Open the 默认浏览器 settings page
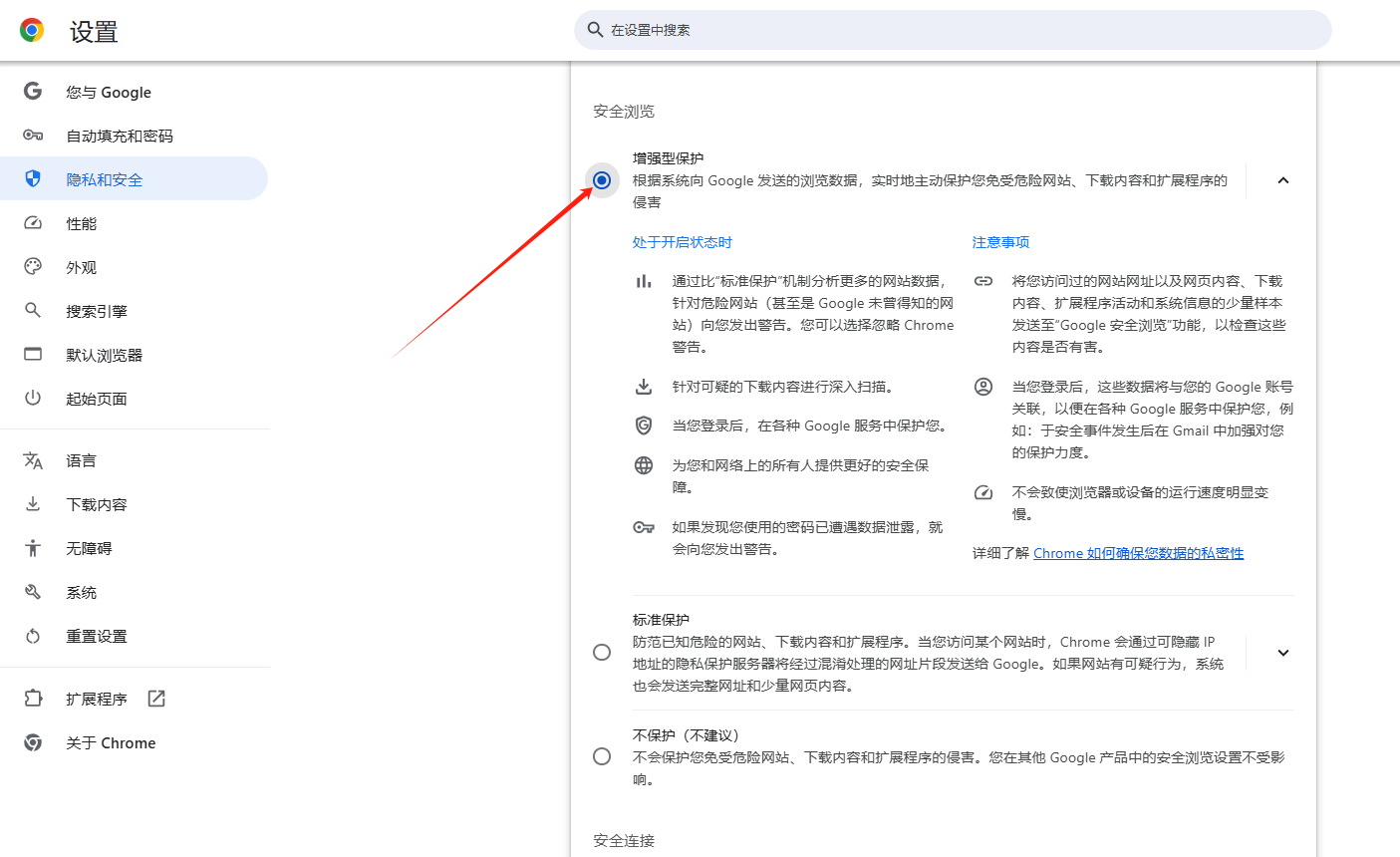This screenshot has width=1400, height=857. click(134, 355)
